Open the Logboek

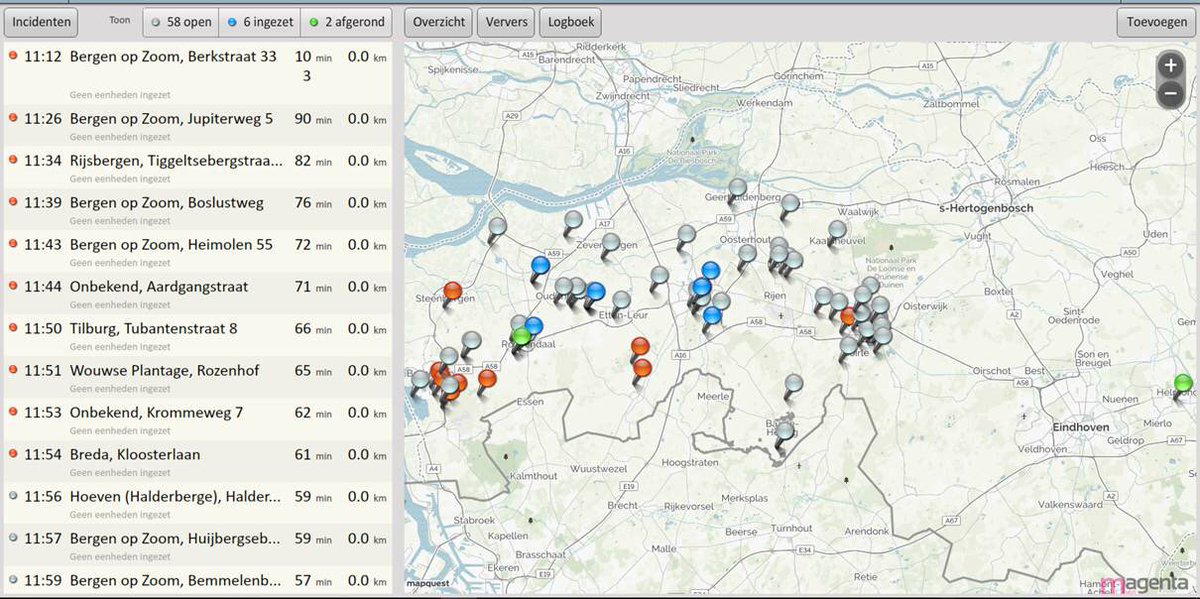tap(571, 22)
